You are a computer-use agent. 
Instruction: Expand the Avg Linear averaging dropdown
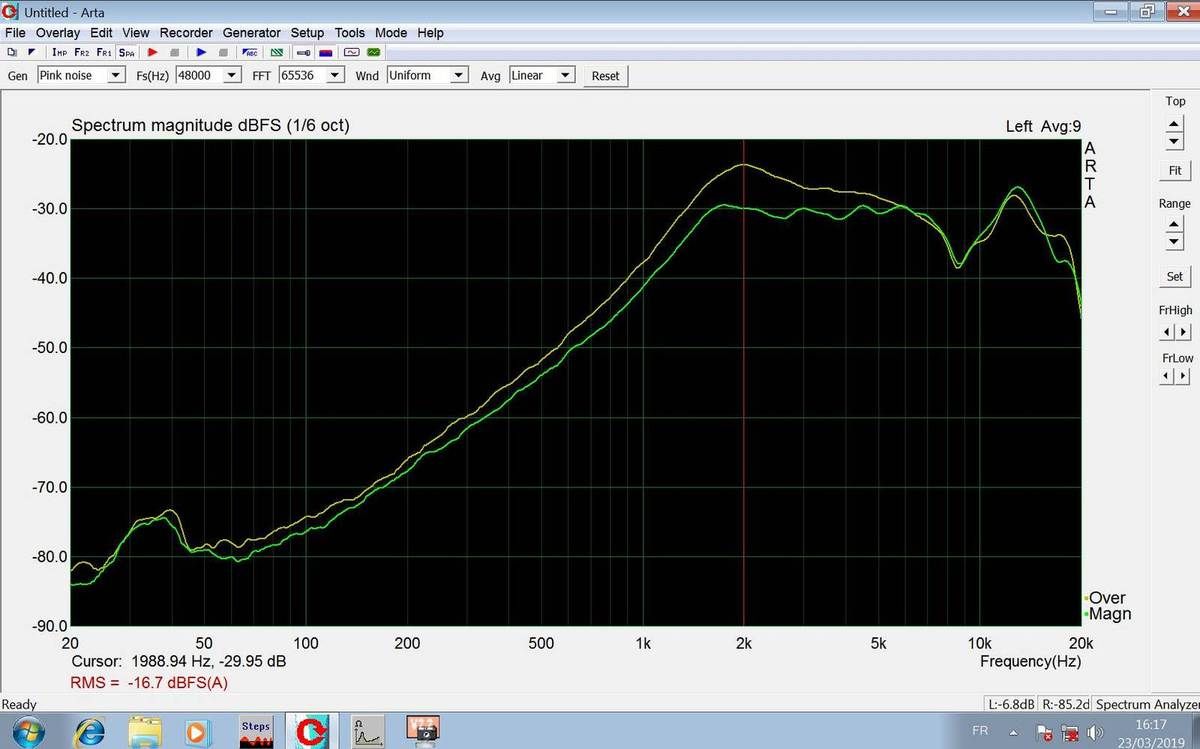coord(566,76)
